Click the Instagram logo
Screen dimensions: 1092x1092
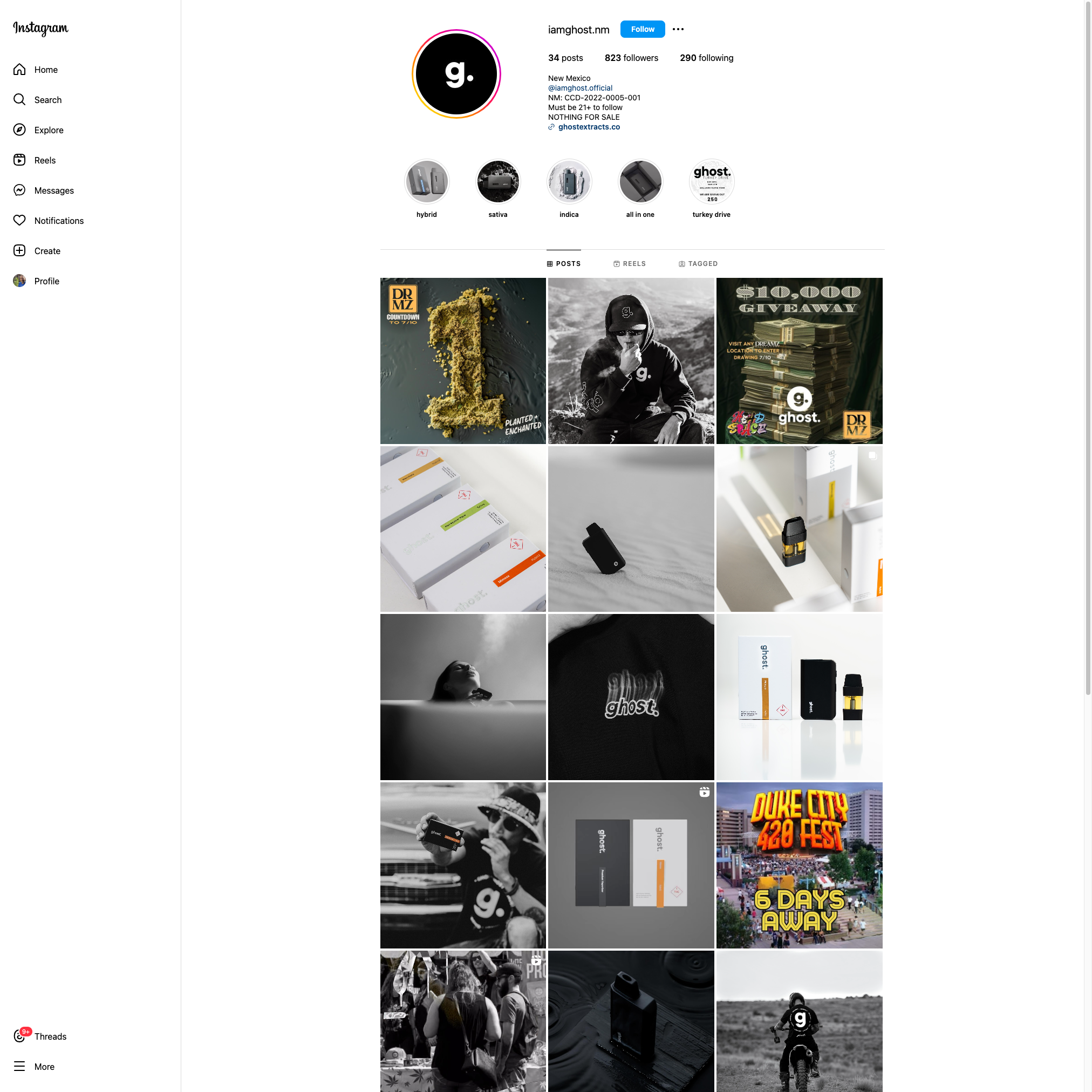coord(40,28)
